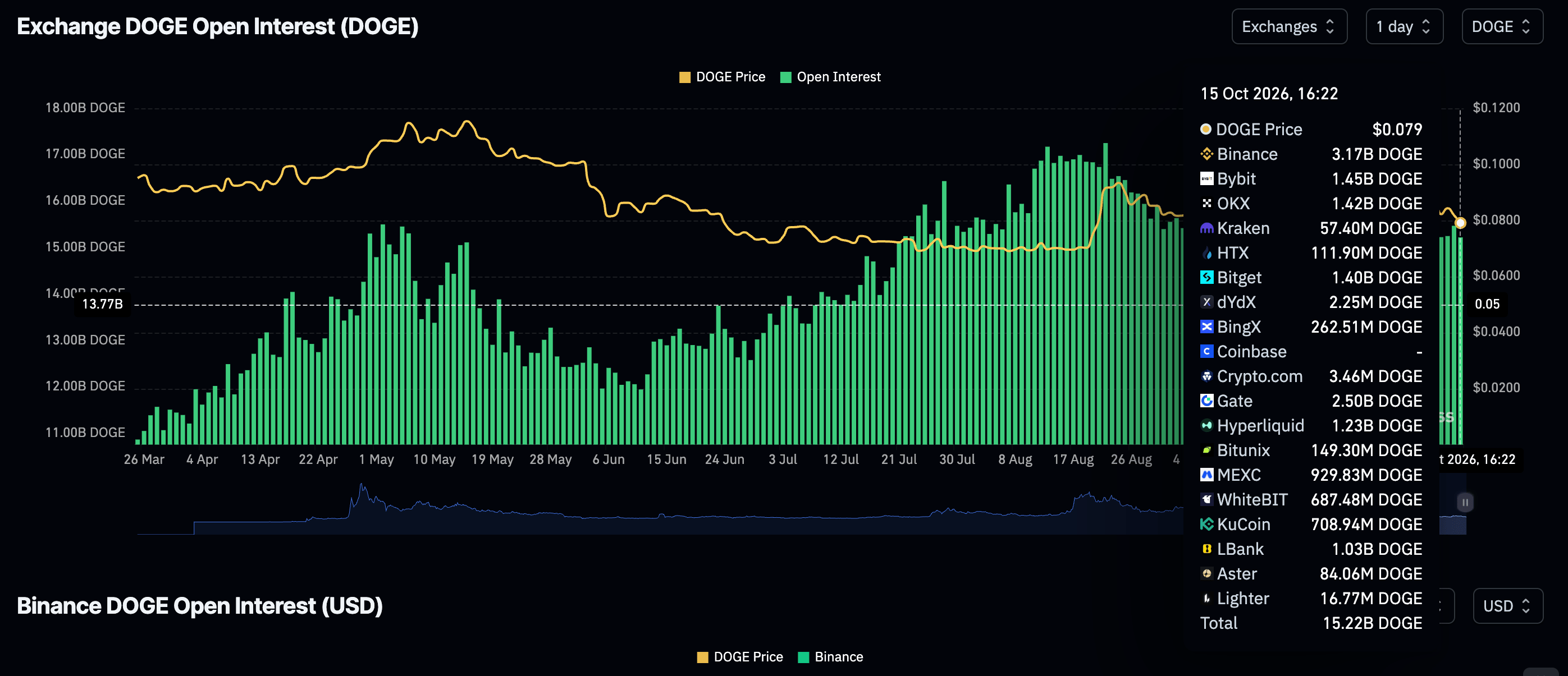The image size is (1568, 676).
Task: Click the WhiteBIT logo icon
Action: point(1206,499)
